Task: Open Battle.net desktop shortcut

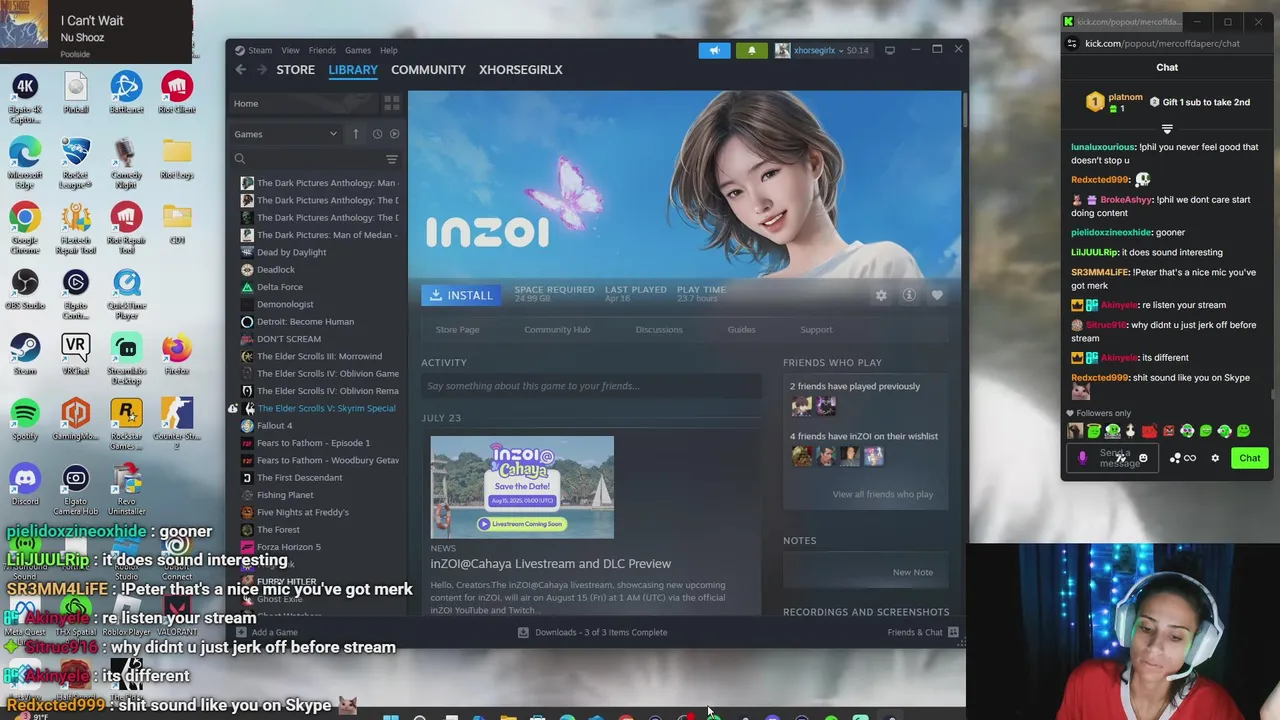Action: coord(126,93)
